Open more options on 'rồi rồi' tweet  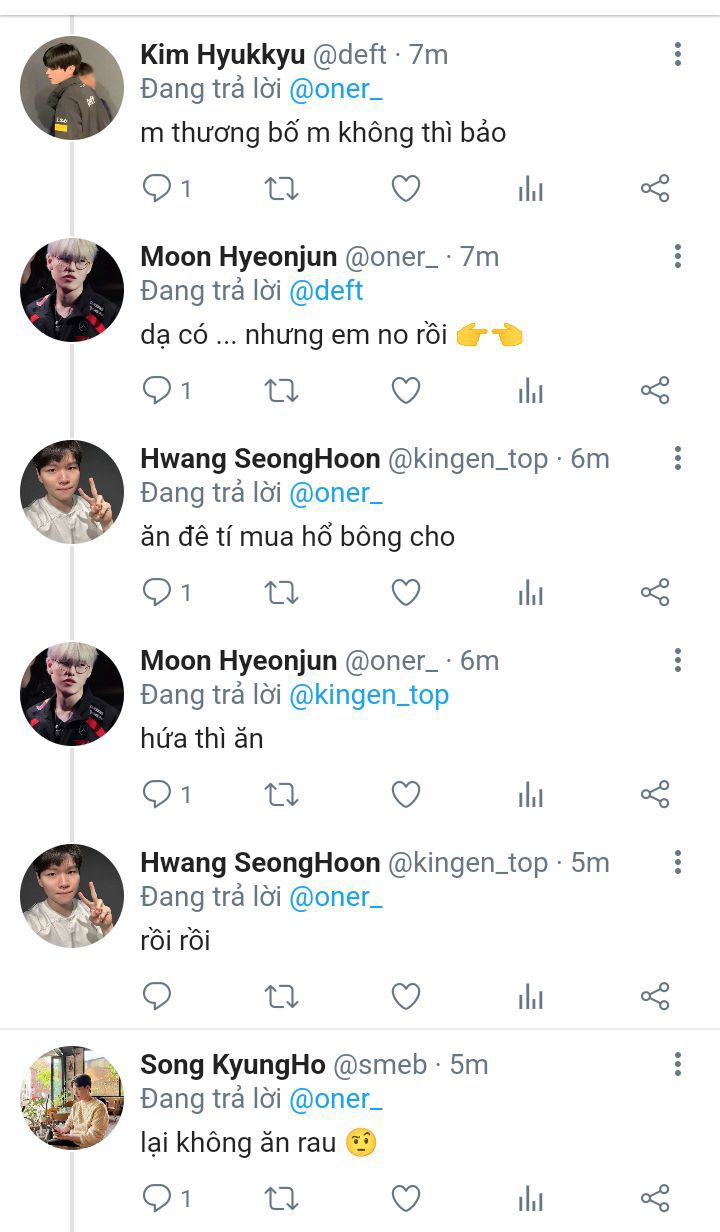pyautogui.click(x=678, y=863)
